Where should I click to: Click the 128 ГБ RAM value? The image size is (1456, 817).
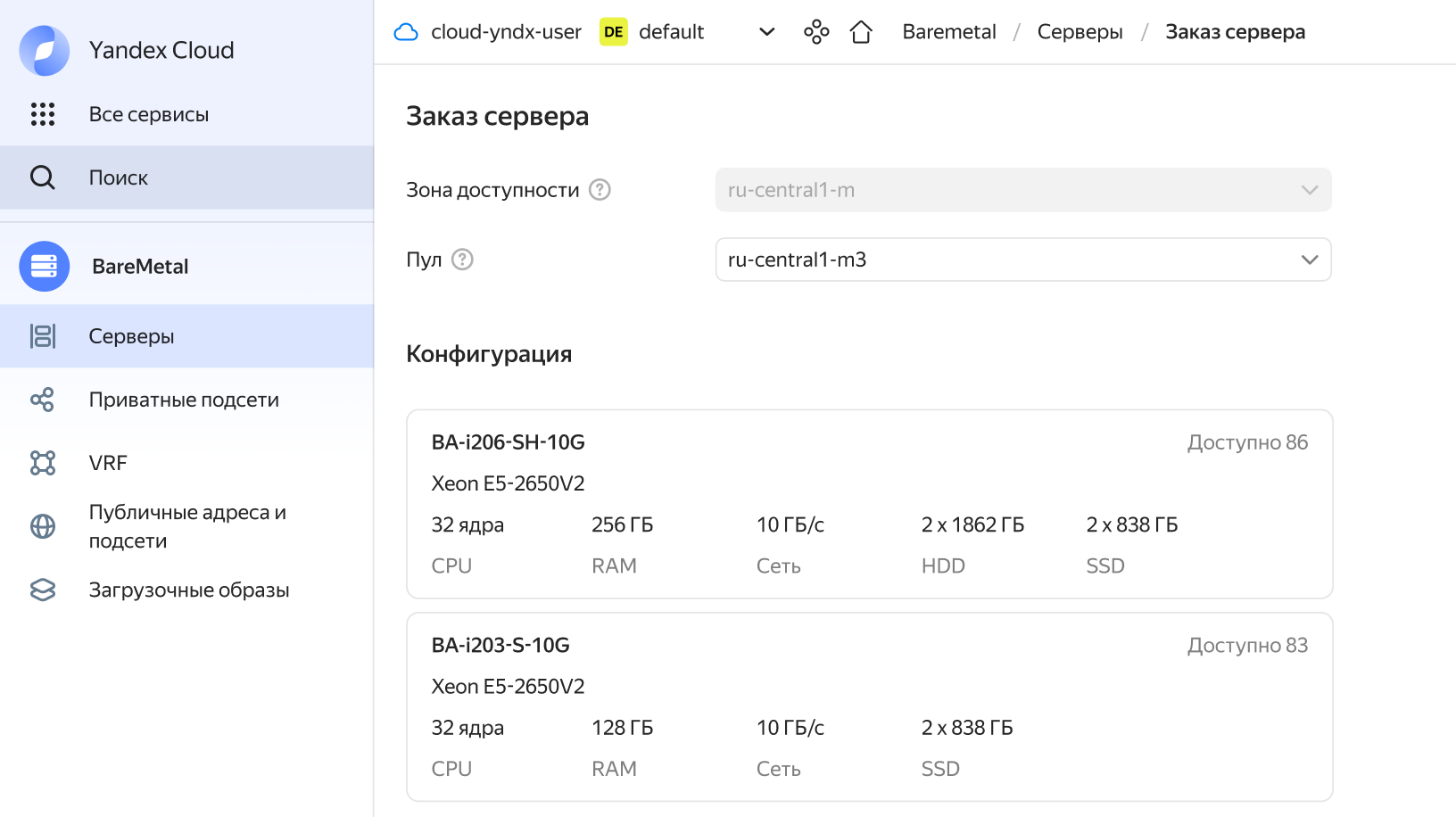623,728
